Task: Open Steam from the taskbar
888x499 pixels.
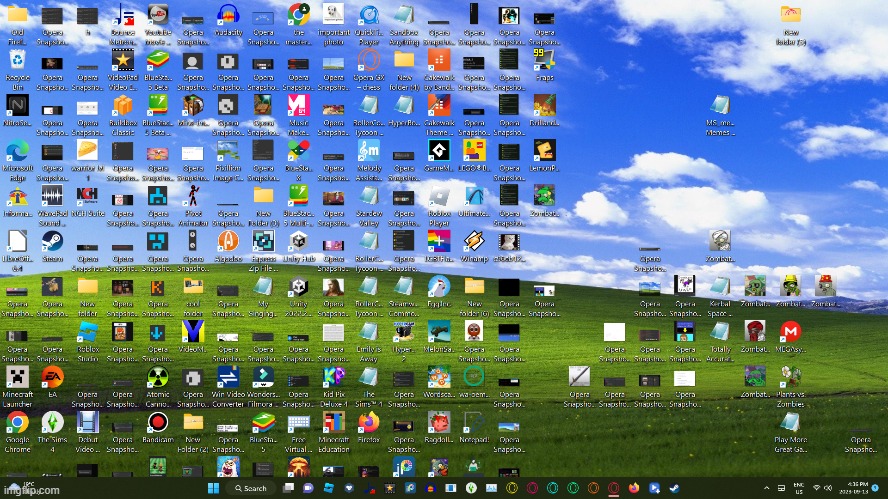Action: pos(674,488)
